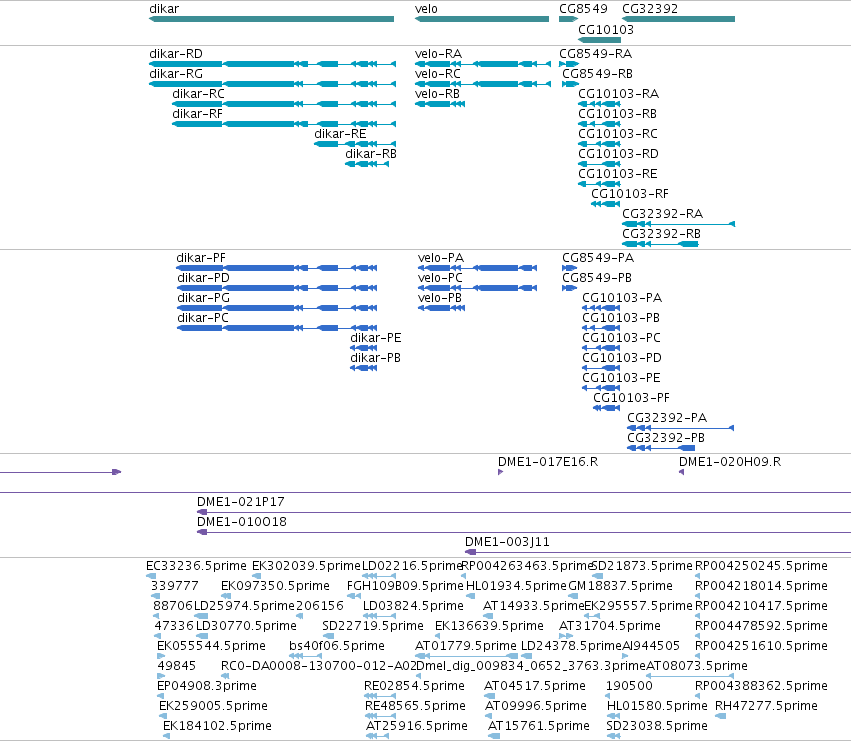Select BAC clone DME1-003J11
Viewport: 851px width, 741px height.
click(x=658, y=553)
